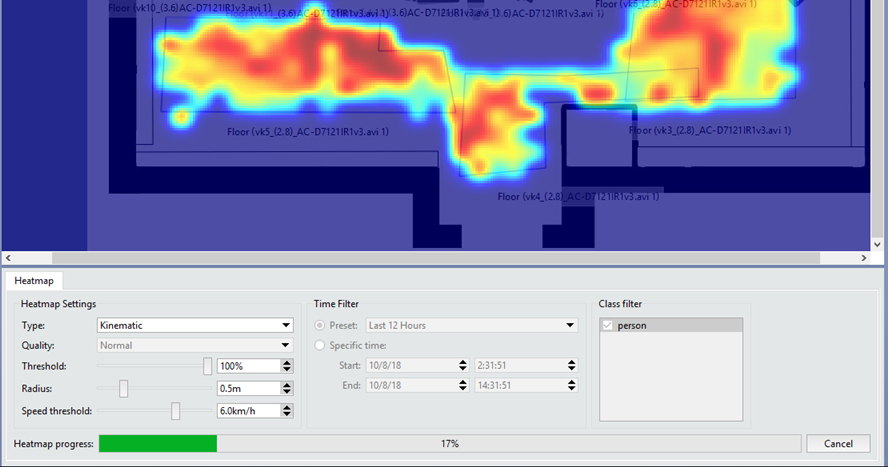
Task: Open the Preset dropdown showing Last 12 Hours
Action: [x=472, y=325]
